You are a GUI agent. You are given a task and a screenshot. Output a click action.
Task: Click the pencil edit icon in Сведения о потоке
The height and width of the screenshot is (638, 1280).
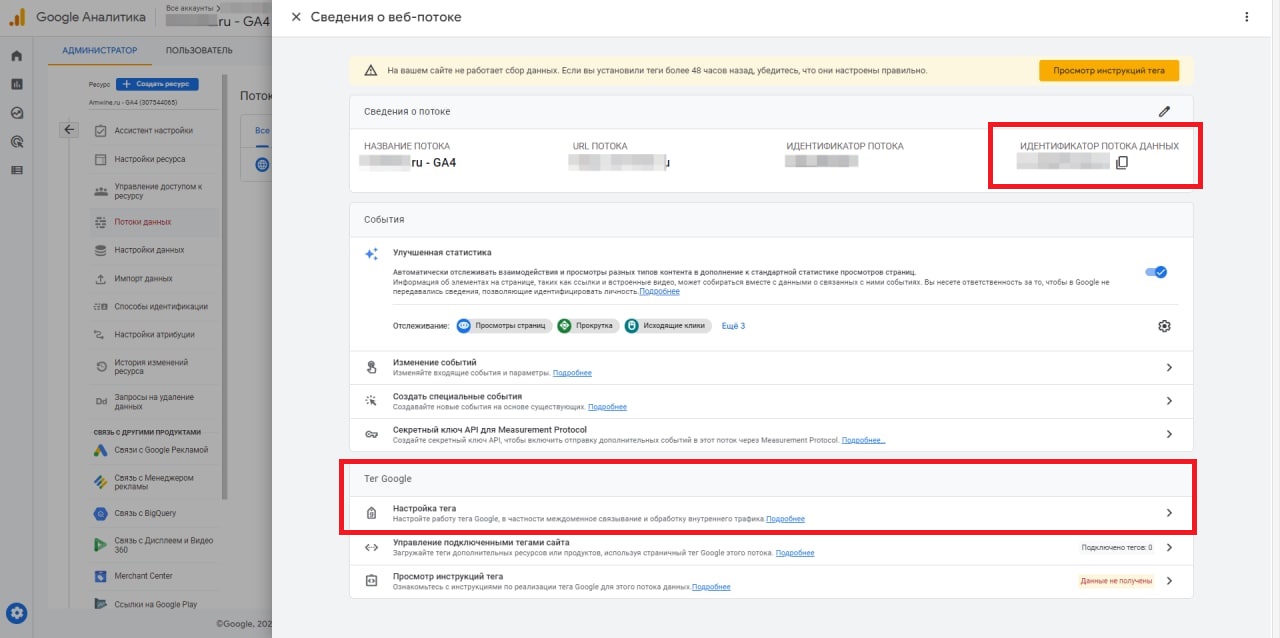coord(1164,112)
